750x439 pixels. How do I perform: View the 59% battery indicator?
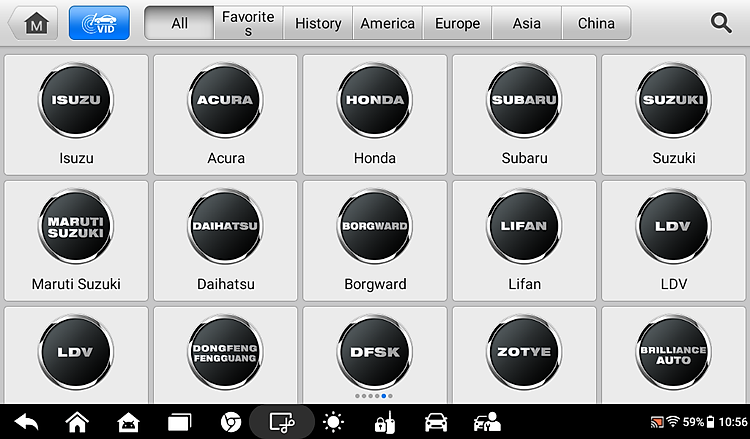pos(698,422)
